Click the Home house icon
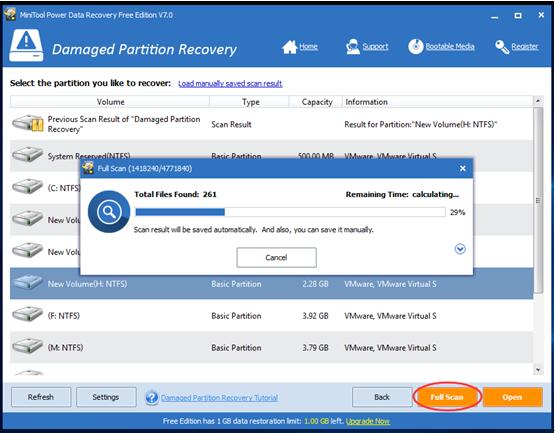Image resolution: width=555 pixels, height=433 pixels. 290,47
